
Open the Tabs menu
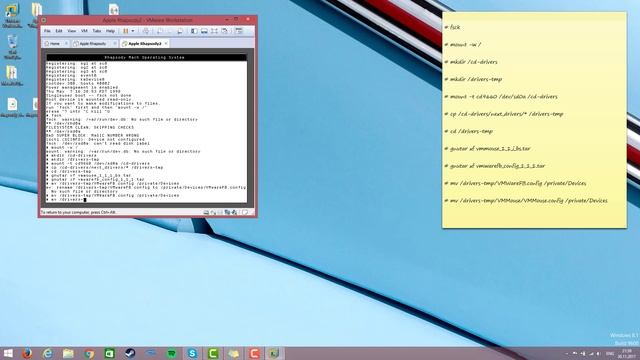pos(97,31)
